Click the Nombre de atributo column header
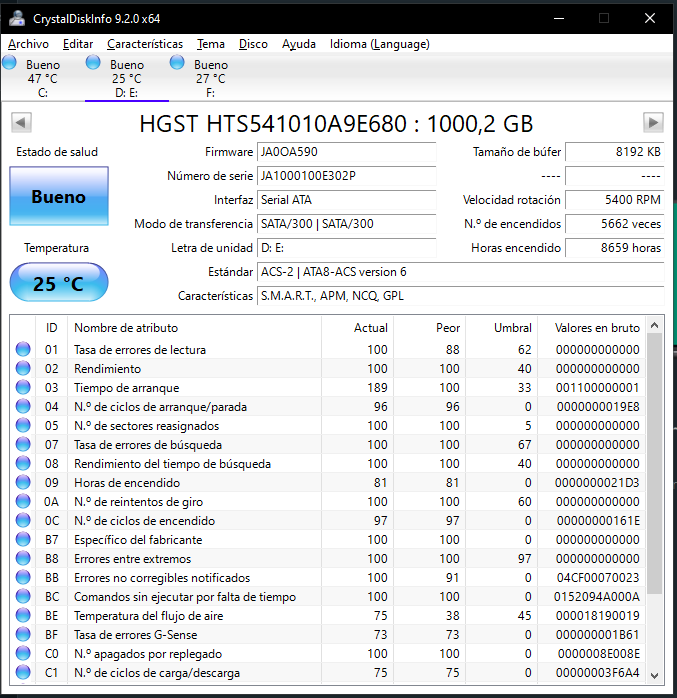The width and height of the screenshot is (677, 698). coord(194,328)
